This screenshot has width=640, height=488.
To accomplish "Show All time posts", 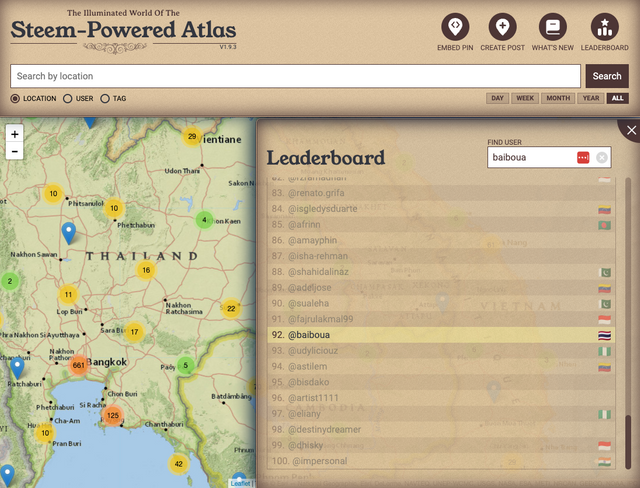I will click(618, 98).
